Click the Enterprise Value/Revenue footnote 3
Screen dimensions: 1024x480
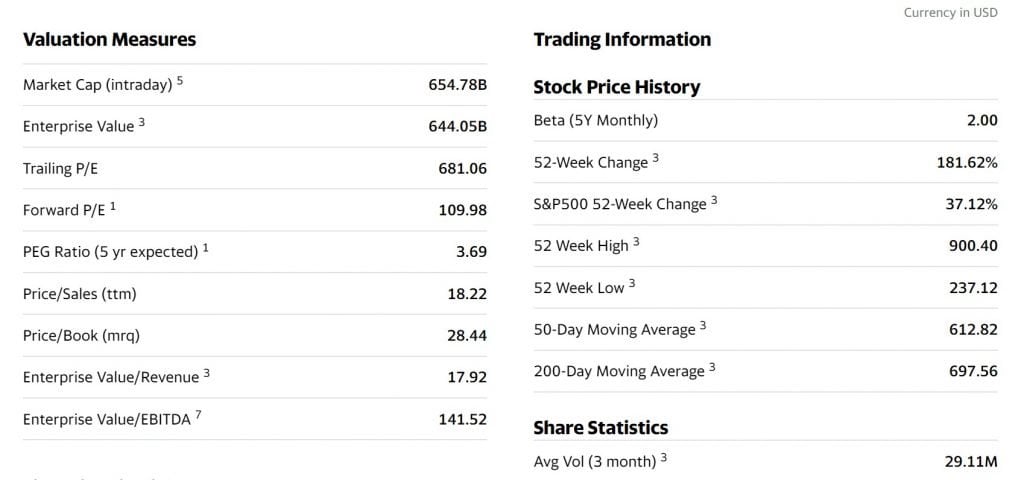pos(206,373)
